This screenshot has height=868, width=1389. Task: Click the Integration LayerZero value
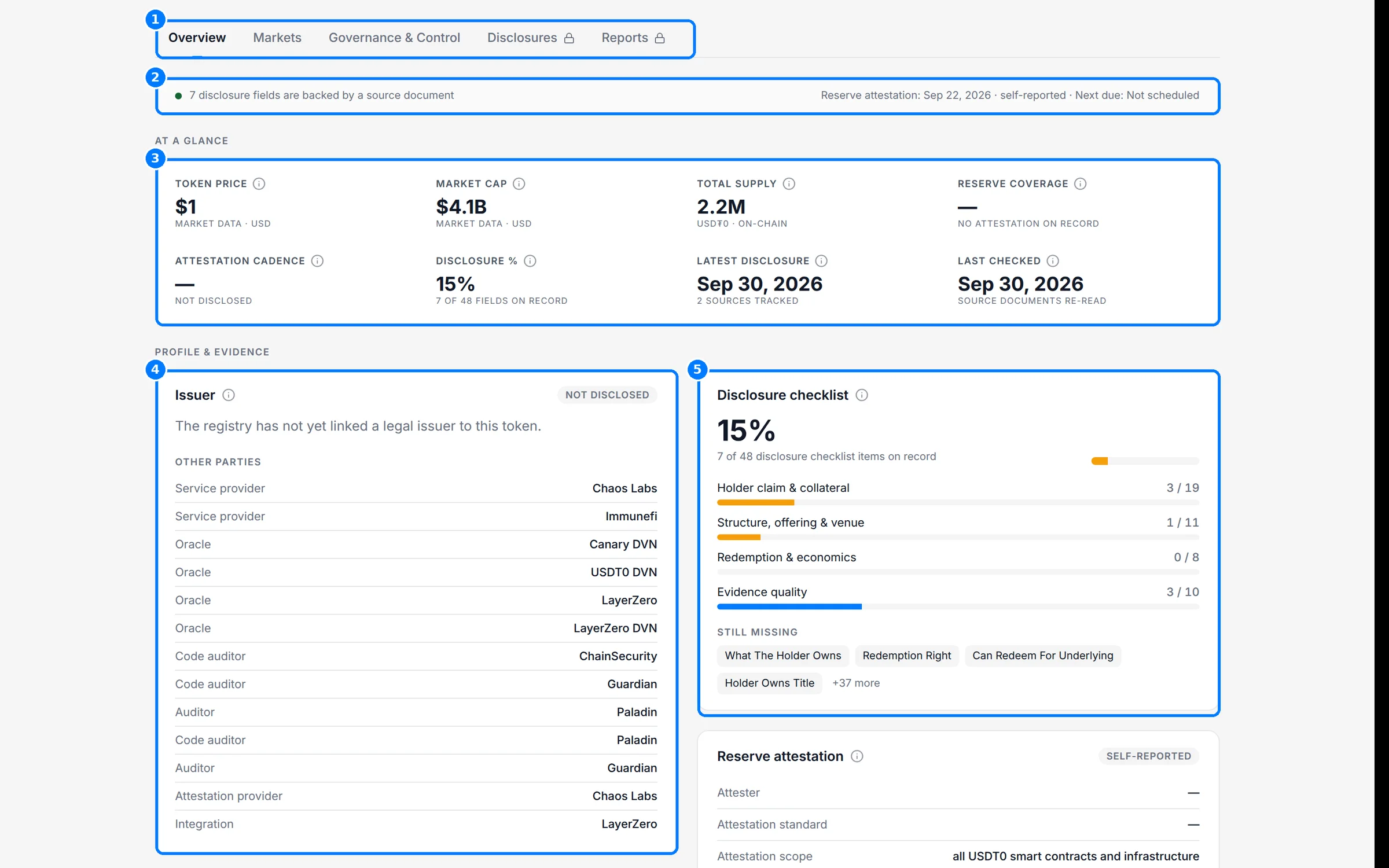click(x=629, y=824)
